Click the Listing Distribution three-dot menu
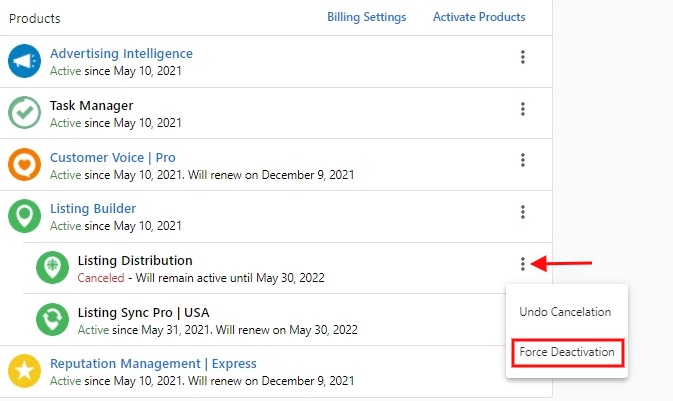The width and height of the screenshot is (673, 401). pos(522,264)
